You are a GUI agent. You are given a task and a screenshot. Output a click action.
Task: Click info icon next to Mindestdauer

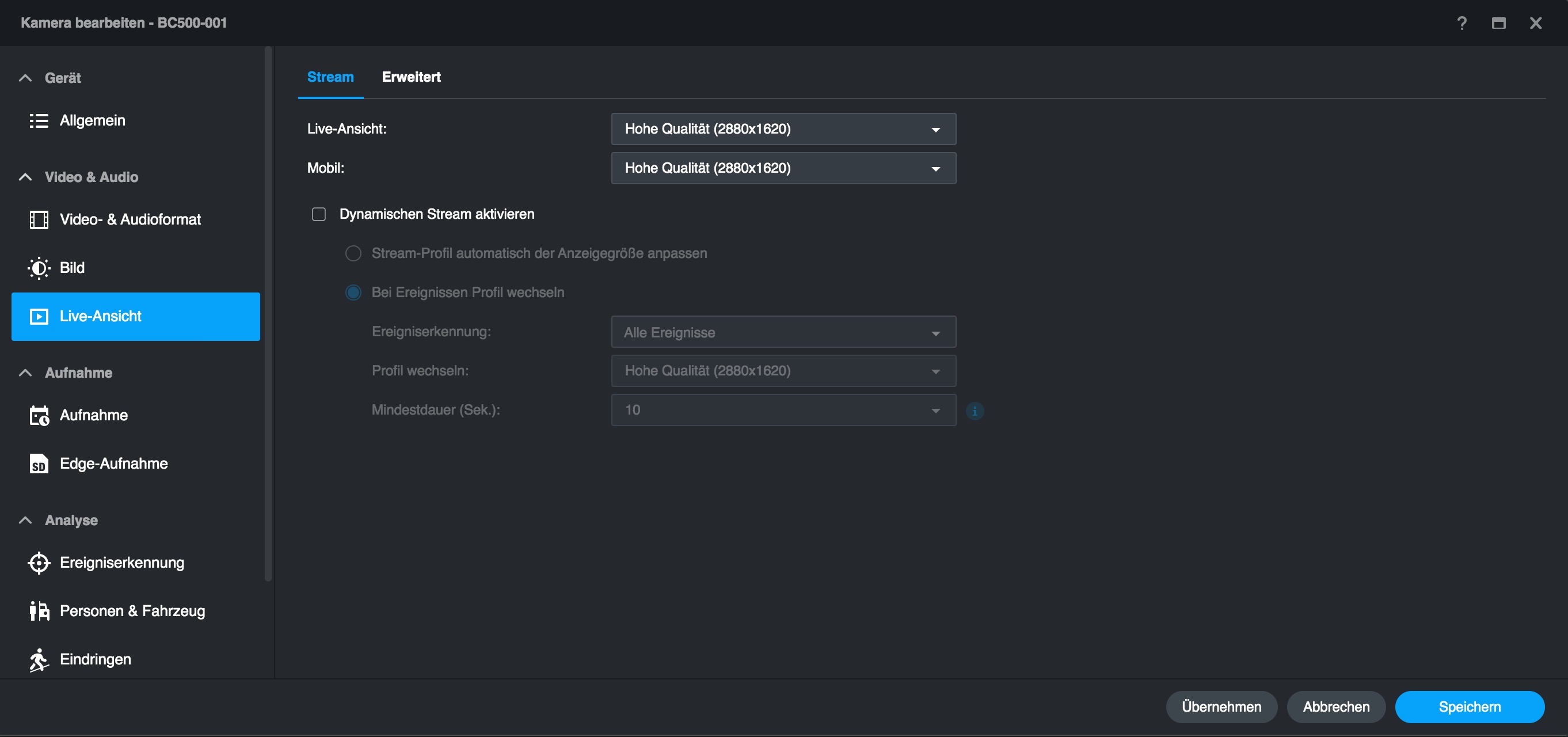975,411
